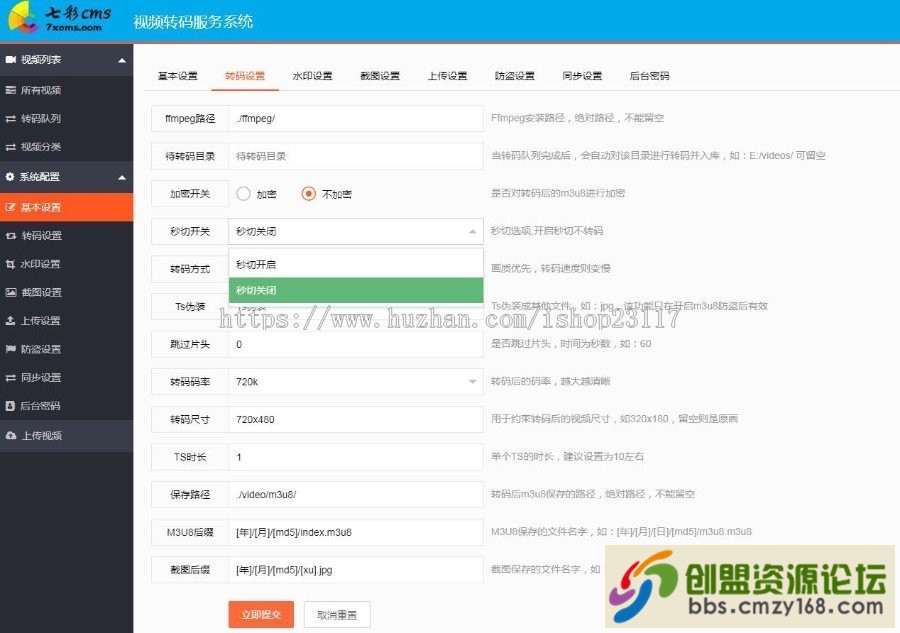The image size is (900, 633).
Task: Click the list icon beside 所有视频
Action: [x=11, y=90]
